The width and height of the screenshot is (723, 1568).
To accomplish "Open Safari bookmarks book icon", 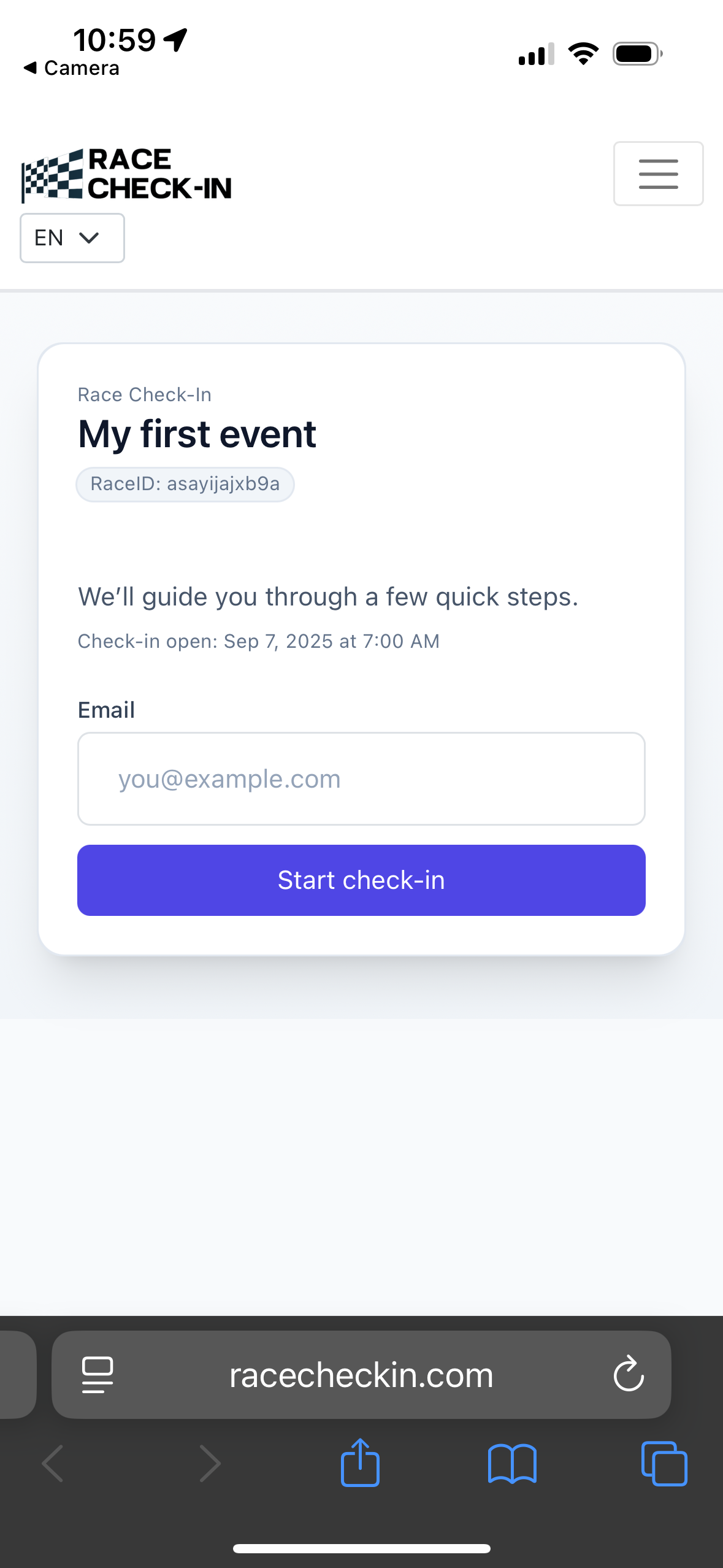I will [x=512, y=1464].
